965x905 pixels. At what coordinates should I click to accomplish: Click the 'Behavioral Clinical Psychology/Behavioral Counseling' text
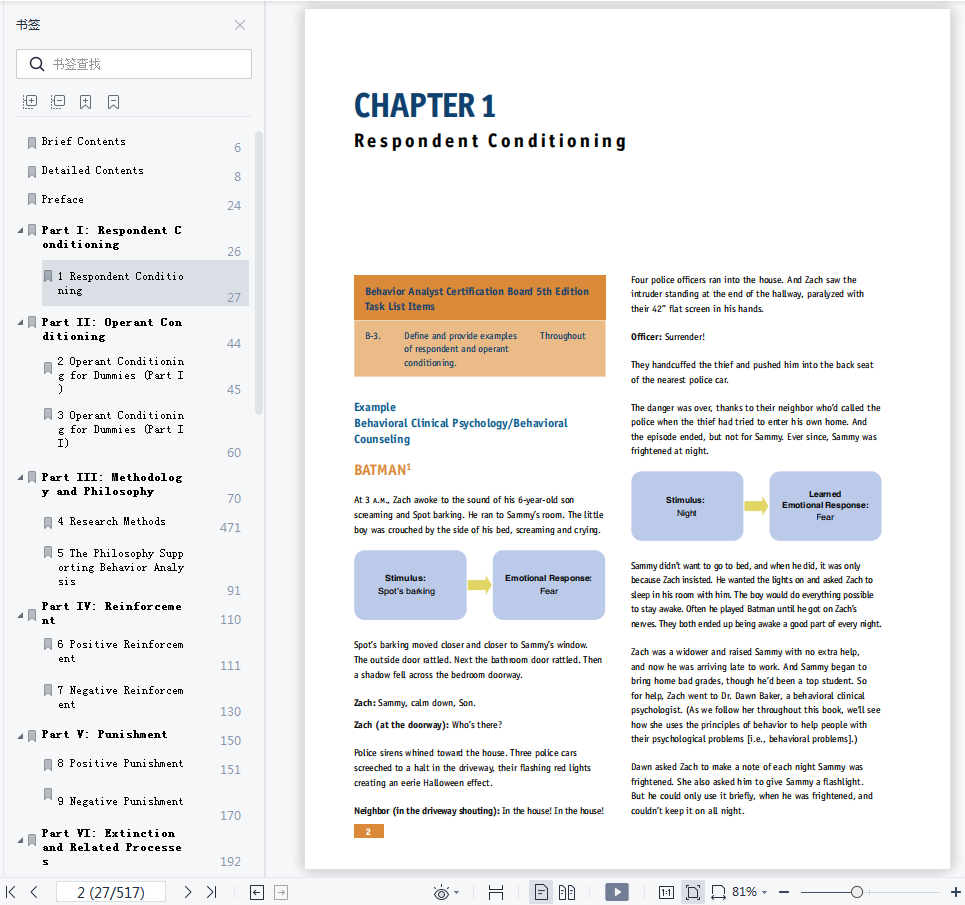460,431
